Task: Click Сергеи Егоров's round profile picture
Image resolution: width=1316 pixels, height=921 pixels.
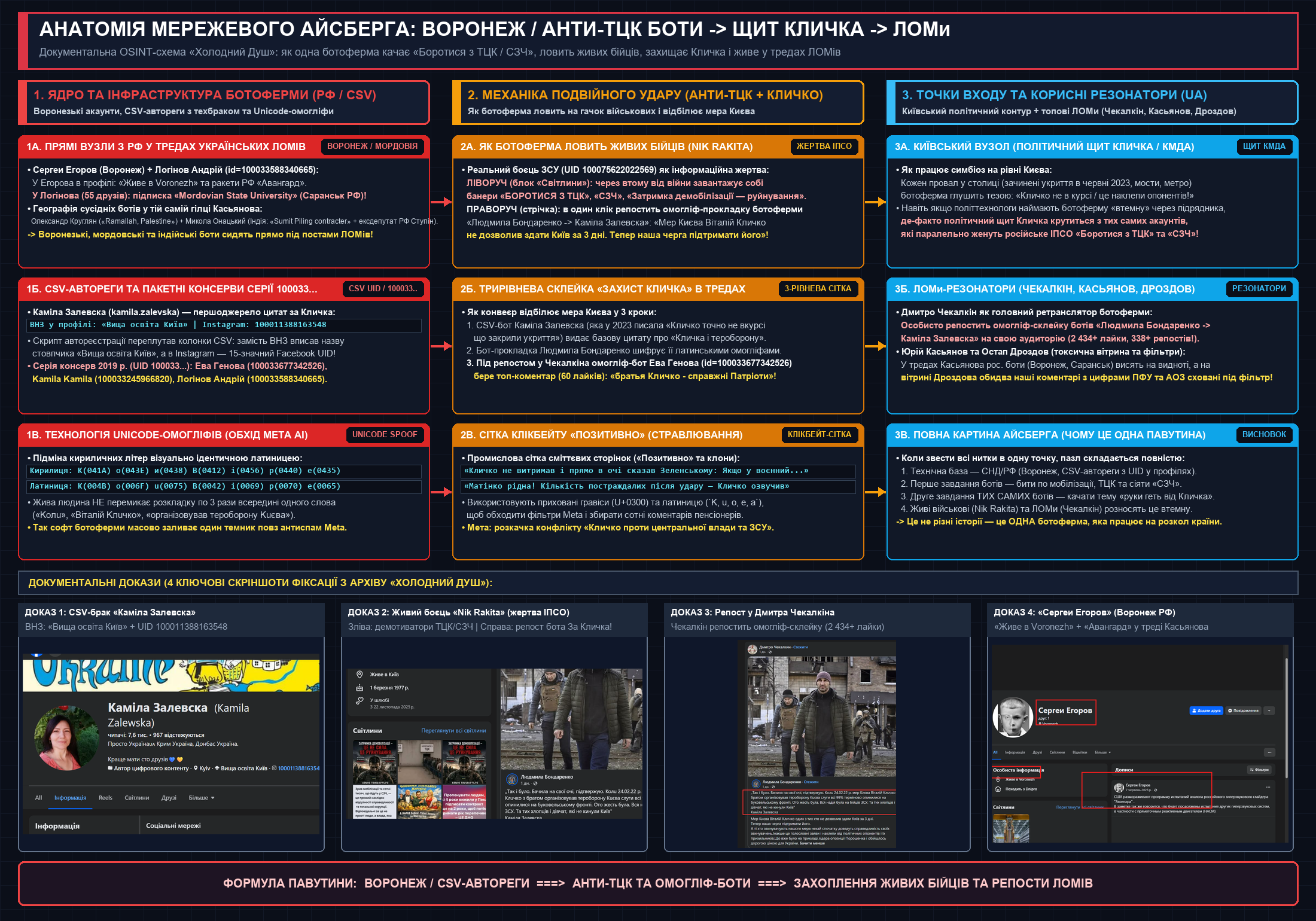Action: tap(1013, 717)
